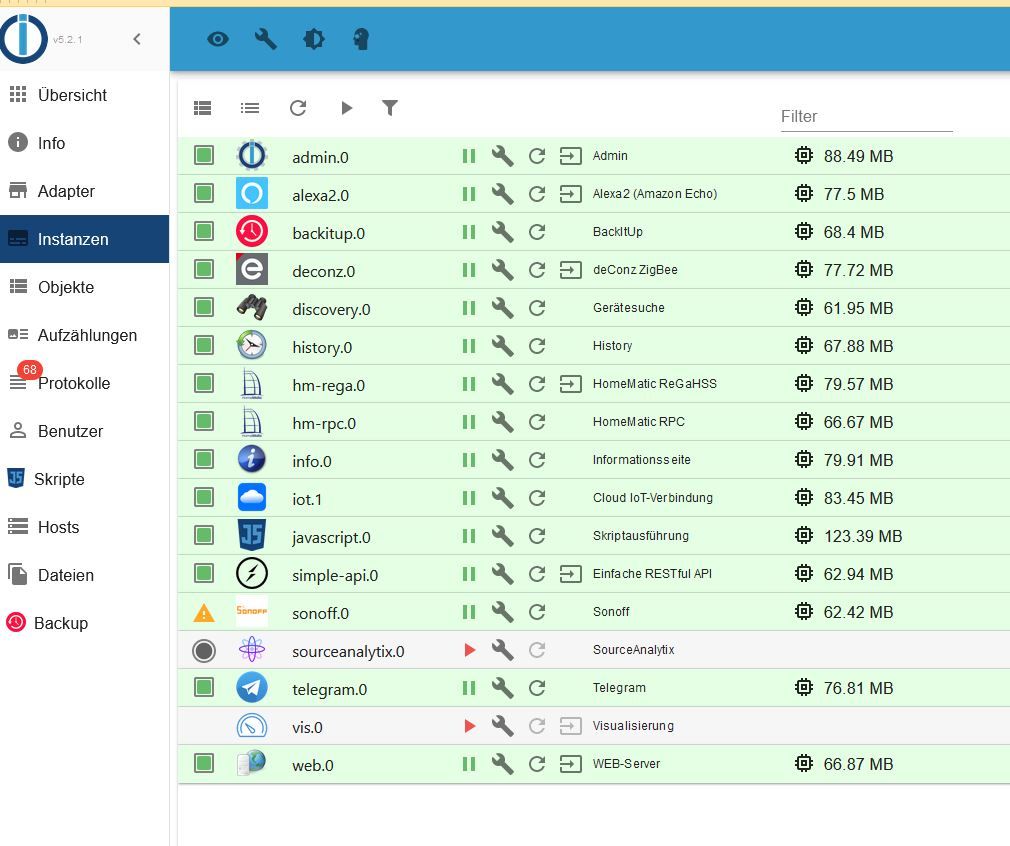1010x846 pixels.
Task: Click the eye icon in top bar
Action: point(218,39)
